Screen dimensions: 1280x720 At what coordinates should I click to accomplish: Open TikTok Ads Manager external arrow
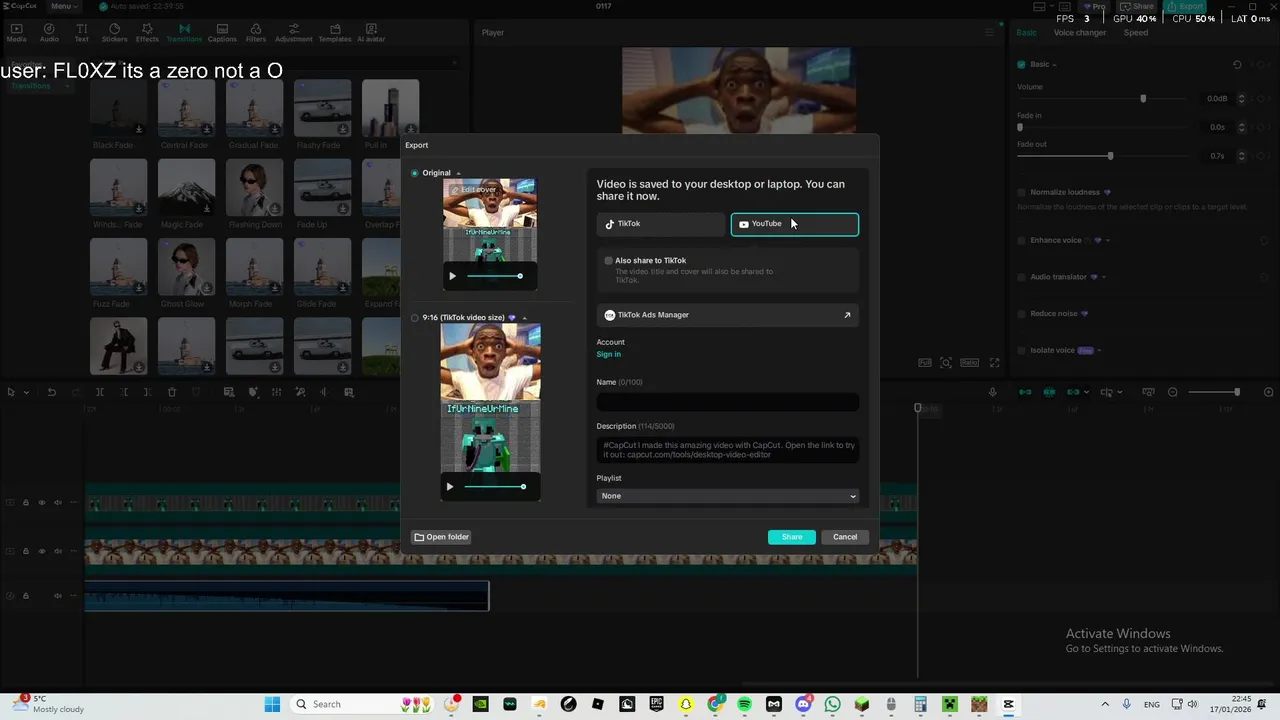click(847, 315)
